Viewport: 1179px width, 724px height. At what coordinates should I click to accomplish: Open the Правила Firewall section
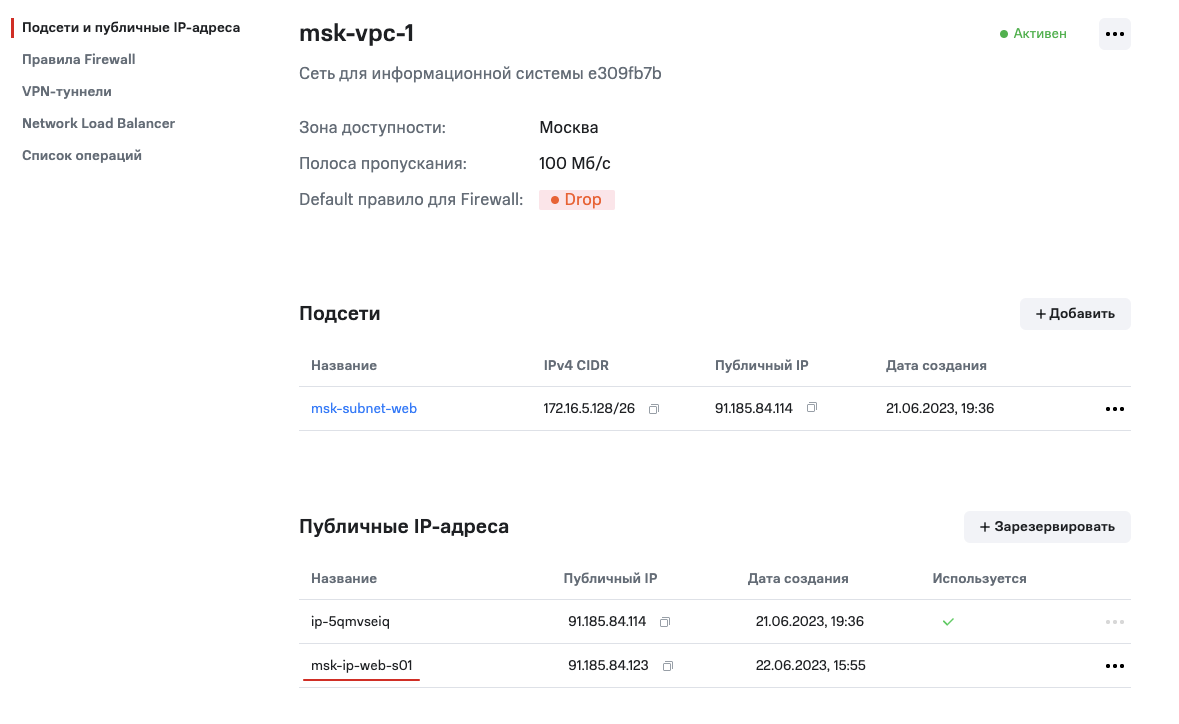point(79,59)
